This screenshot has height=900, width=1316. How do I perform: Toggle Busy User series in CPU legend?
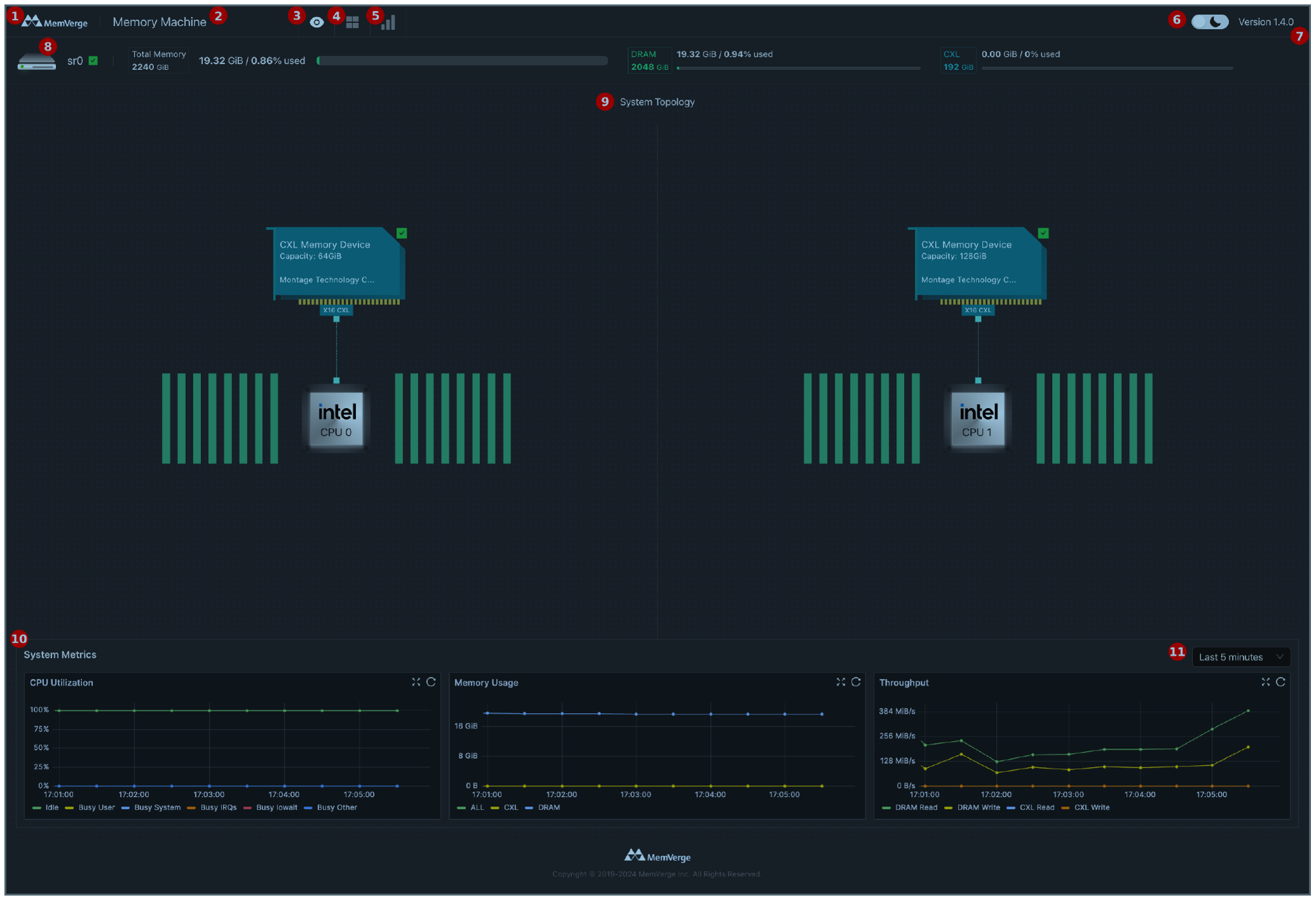tap(90, 807)
